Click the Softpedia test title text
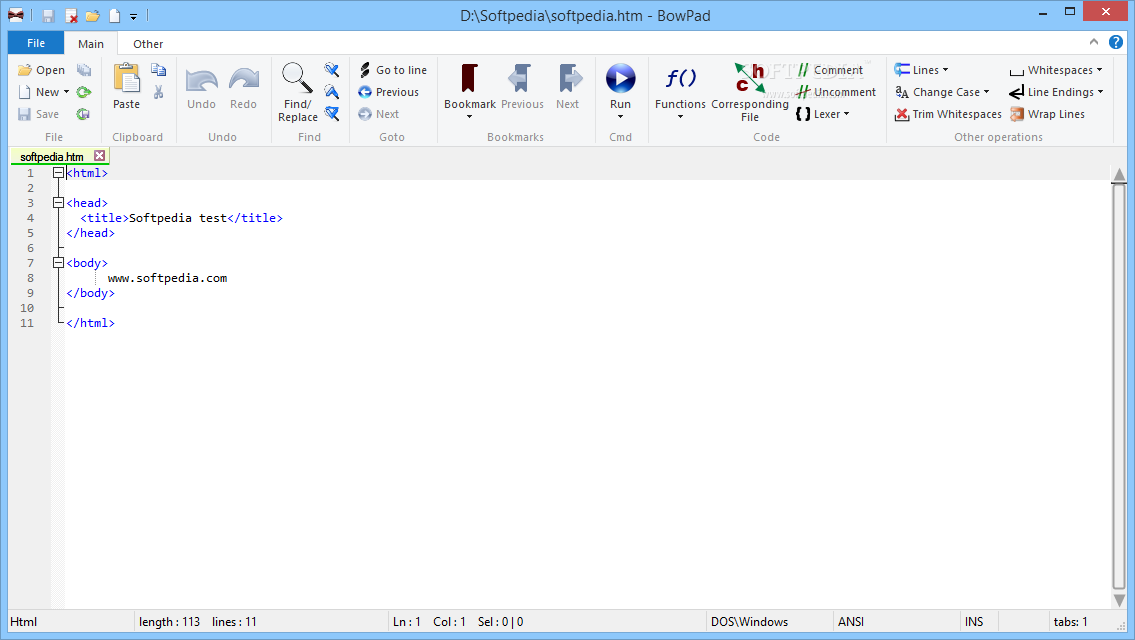This screenshot has height=640, width=1135. click(x=178, y=218)
